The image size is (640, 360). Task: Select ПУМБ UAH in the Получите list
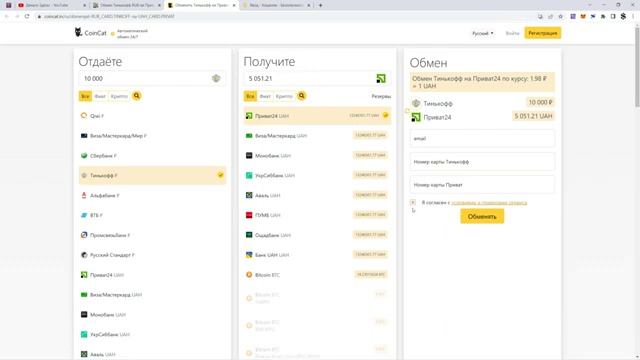317,215
